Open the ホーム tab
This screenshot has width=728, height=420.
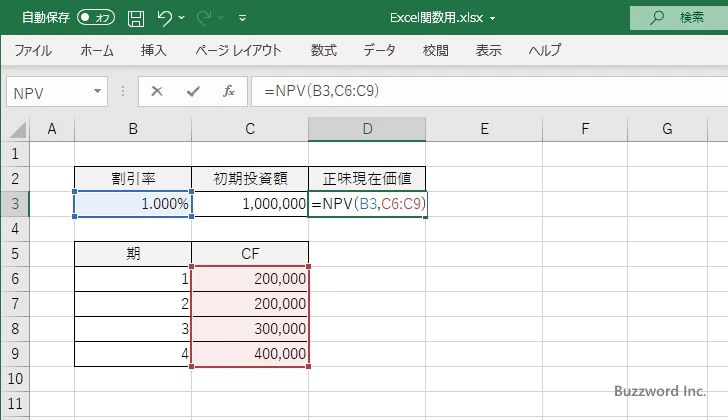point(97,50)
